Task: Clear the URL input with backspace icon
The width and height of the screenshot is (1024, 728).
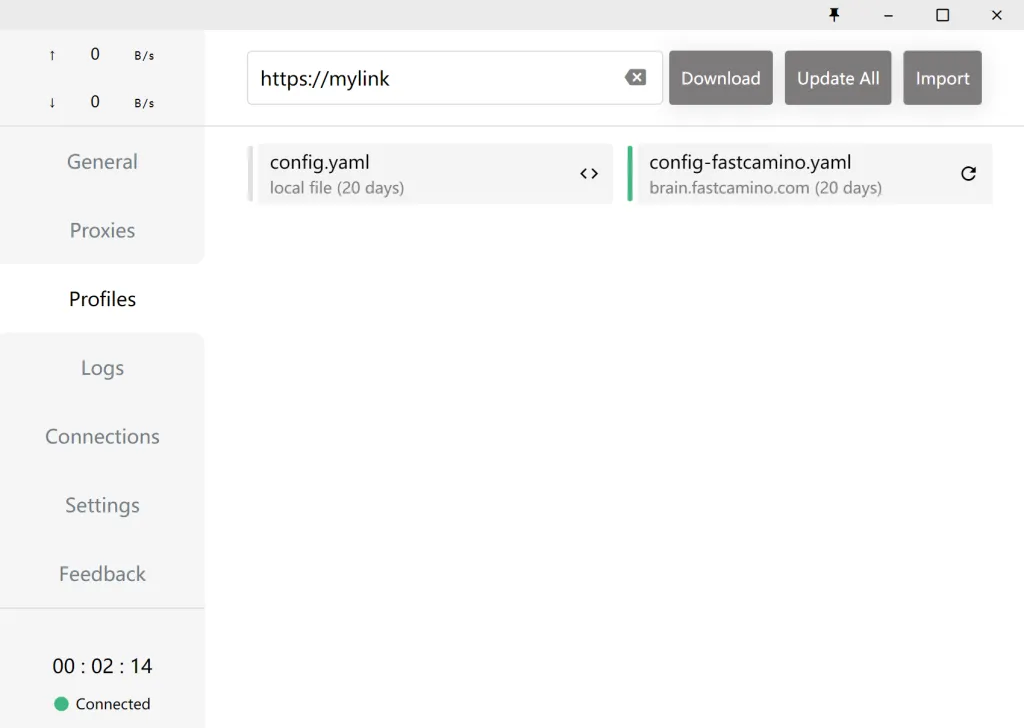Action: pyautogui.click(x=635, y=78)
